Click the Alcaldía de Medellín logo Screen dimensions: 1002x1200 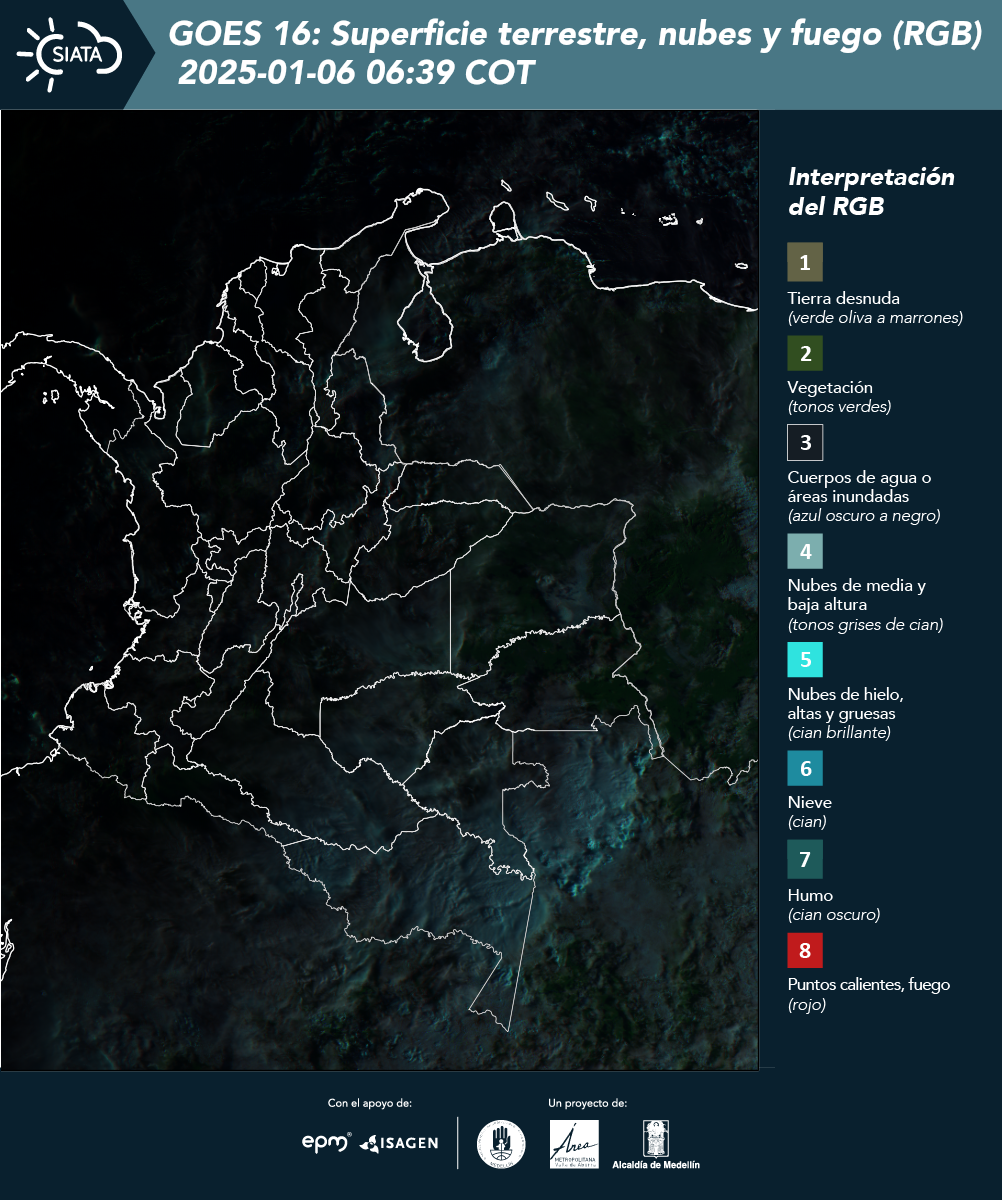pyautogui.click(x=656, y=1144)
